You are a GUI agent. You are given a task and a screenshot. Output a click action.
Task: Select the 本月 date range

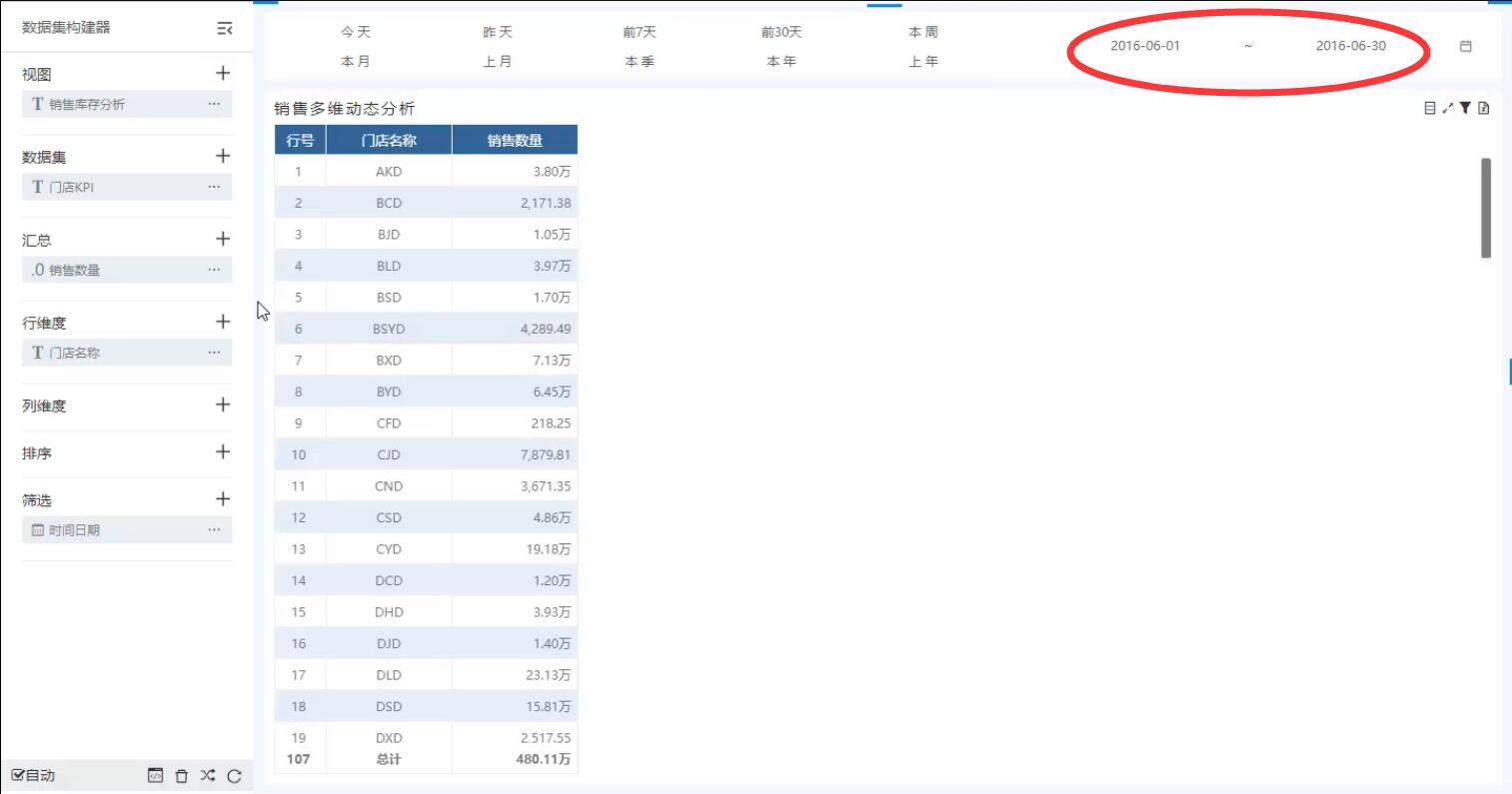coord(356,61)
